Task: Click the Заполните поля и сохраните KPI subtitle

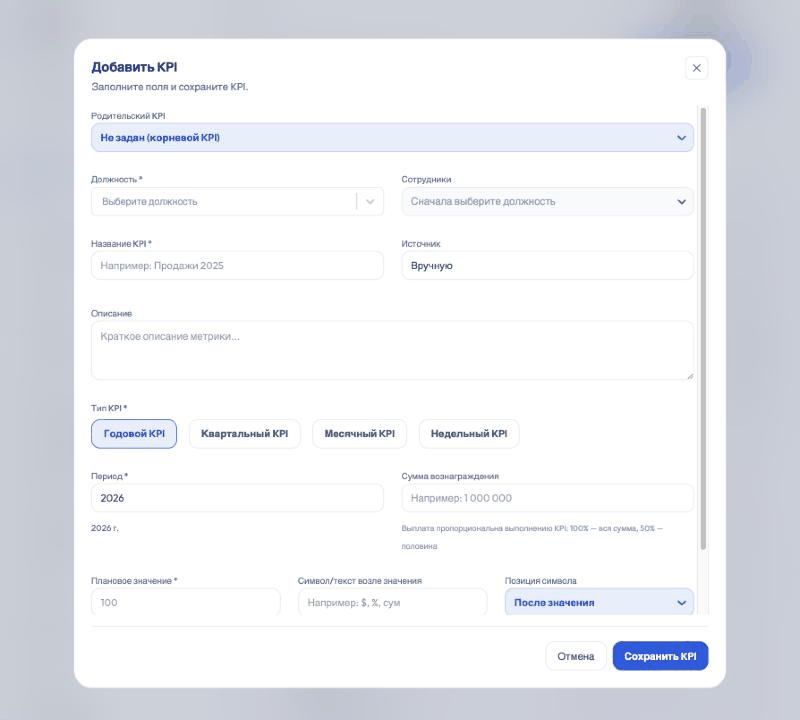Action: pos(169,87)
